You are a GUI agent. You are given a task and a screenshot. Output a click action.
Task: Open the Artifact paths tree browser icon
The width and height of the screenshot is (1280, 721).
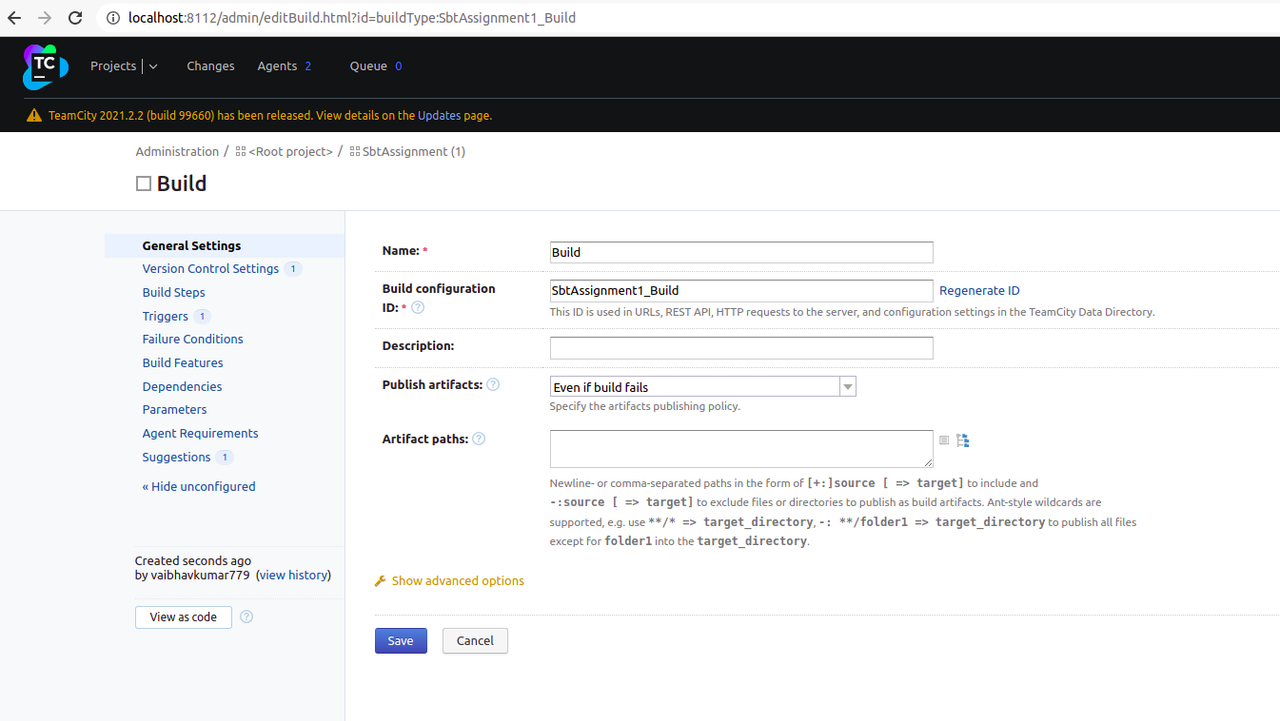point(962,439)
